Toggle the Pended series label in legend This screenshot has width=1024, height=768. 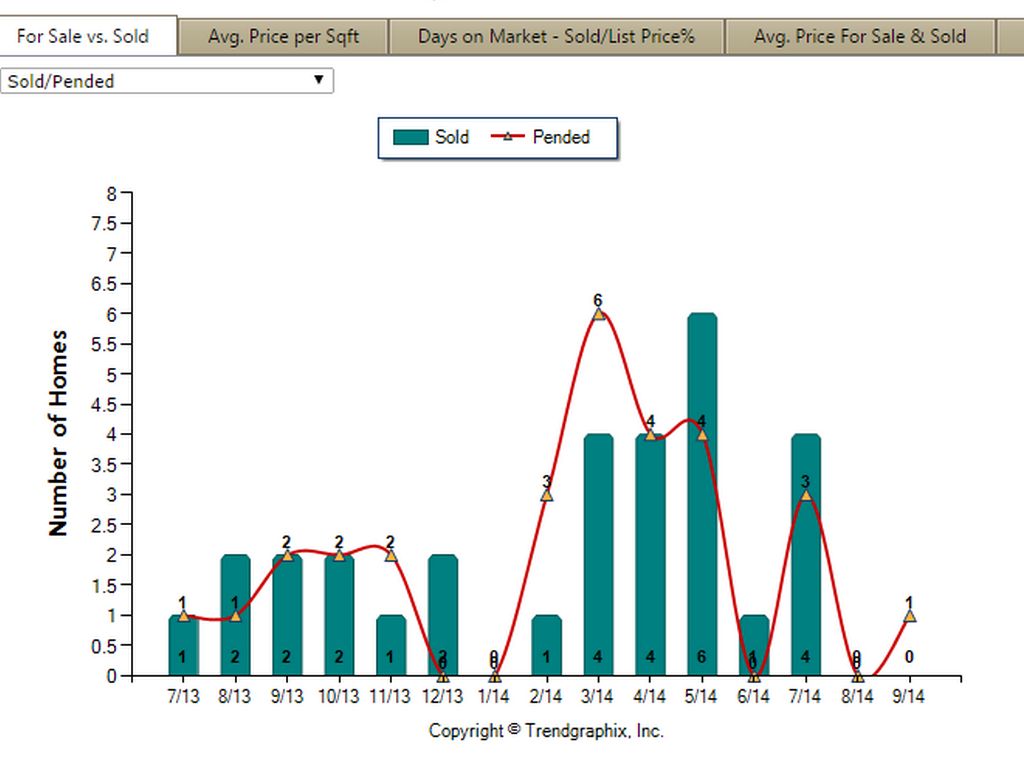pos(561,137)
